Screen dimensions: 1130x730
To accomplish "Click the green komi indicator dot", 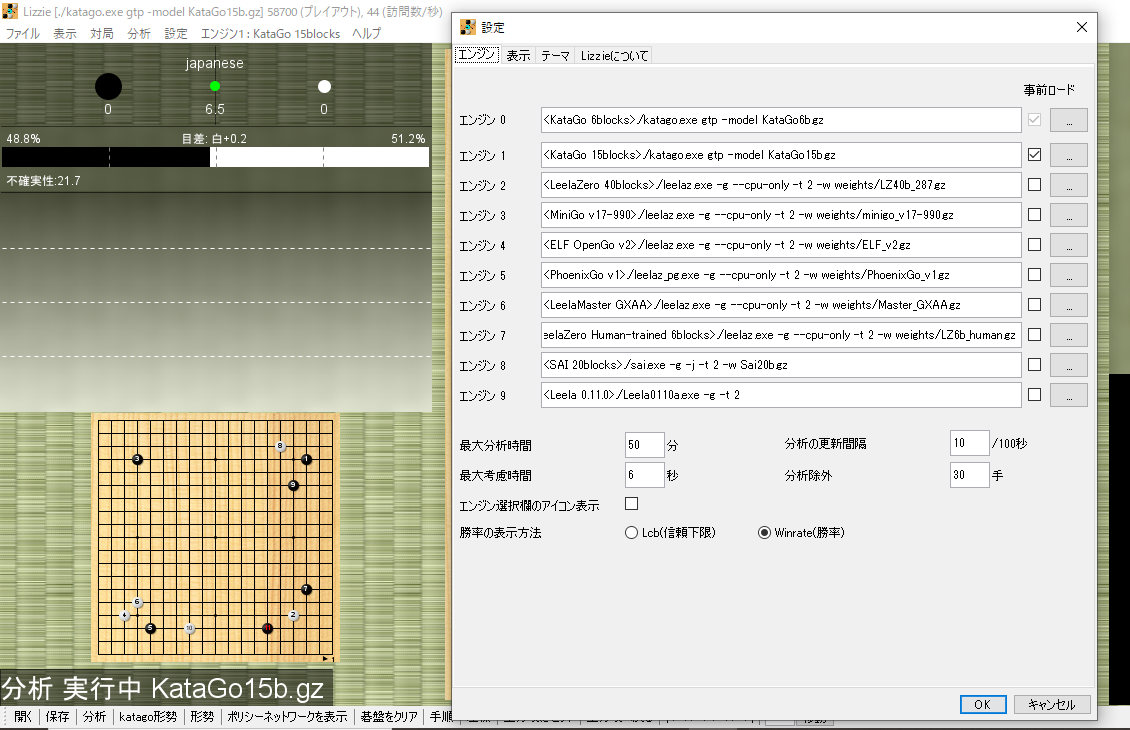I will (x=215, y=86).
